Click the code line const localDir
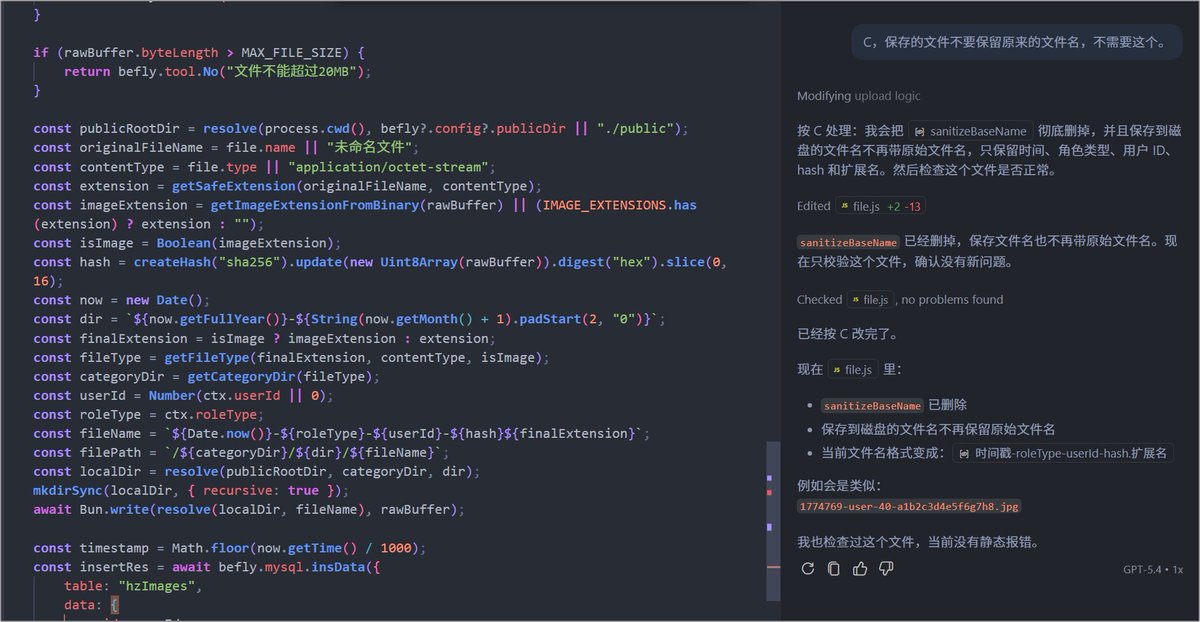This screenshot has height=622, width=1200. [257, 471]
